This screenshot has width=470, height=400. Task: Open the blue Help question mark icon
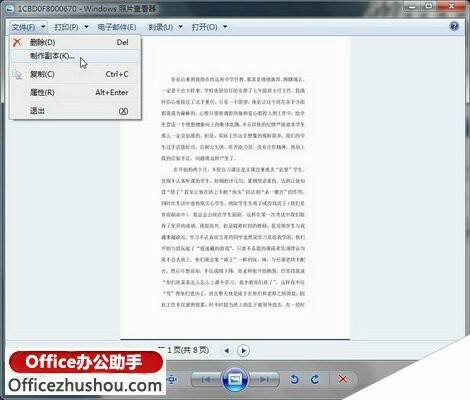454,26
